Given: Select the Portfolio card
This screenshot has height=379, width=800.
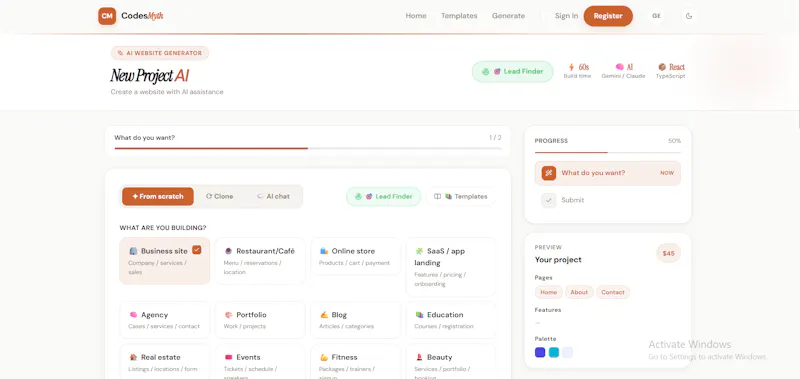Looking at the screenshot, I should point(260,320).
